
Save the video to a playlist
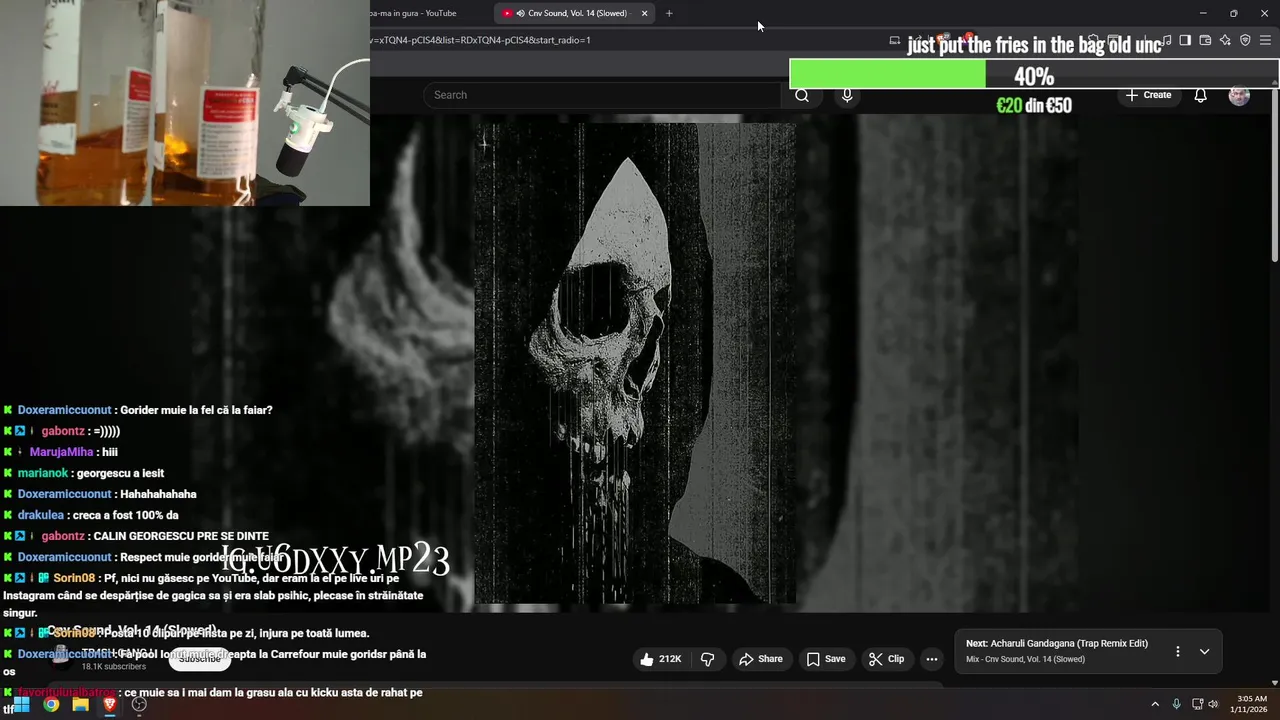826,659
